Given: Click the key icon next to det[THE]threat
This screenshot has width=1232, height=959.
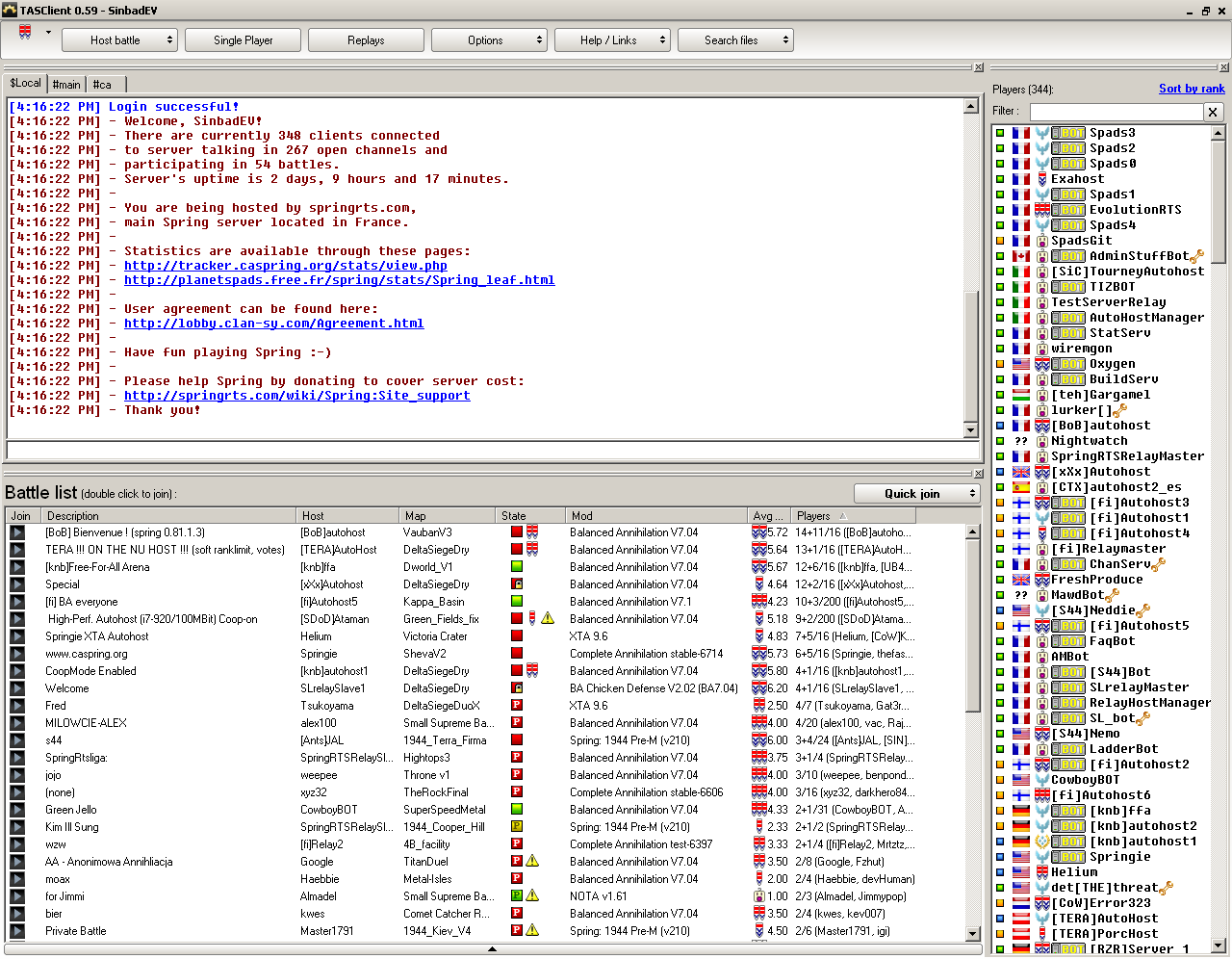Looking at the screenshot, I should 1167,888.
